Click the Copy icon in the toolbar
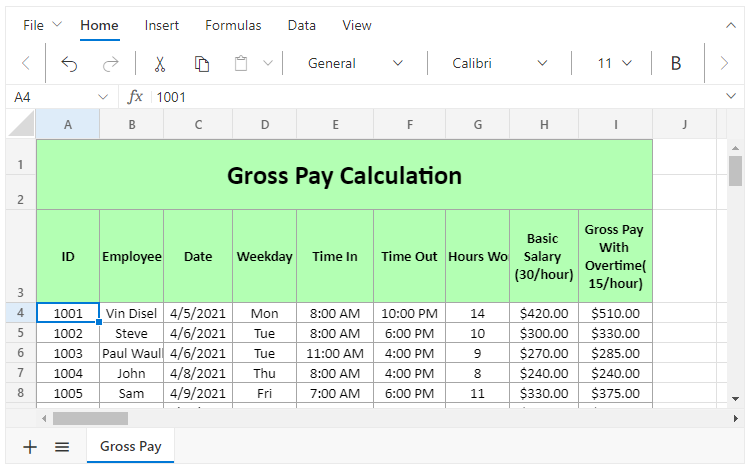Image resolution: width=754 pixels, height=475 pixels. click(x=201, y=63)
